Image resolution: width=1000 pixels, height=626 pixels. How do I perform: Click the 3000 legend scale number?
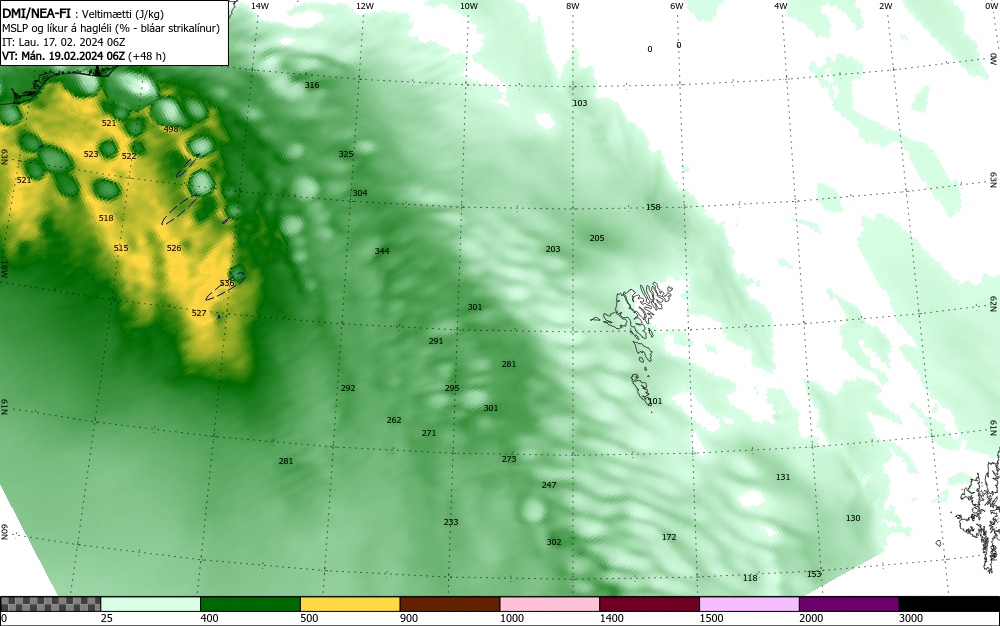(x=911, y=618)
